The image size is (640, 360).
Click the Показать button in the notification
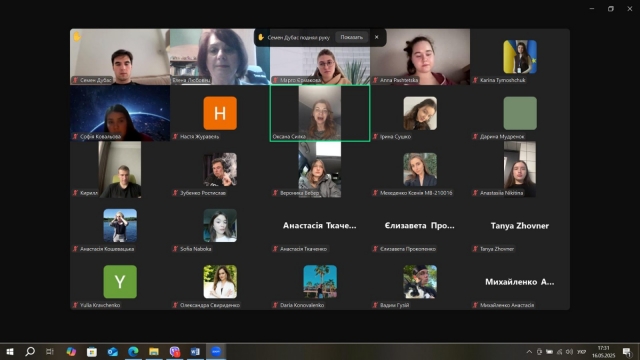coord(351,37)
